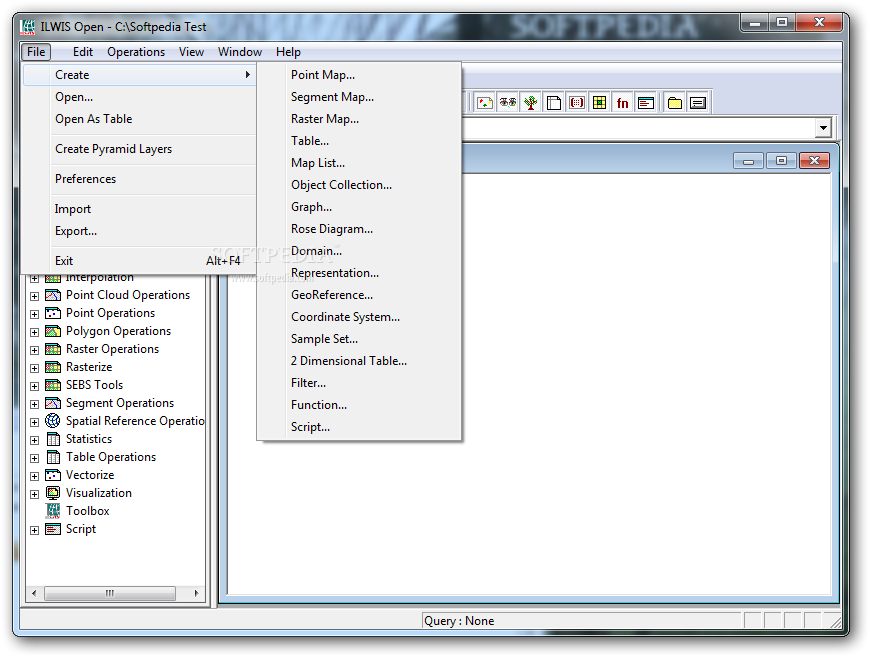The image size is (870, 657).
Task: Click the Query : None status text
Action: pos(459,621)
